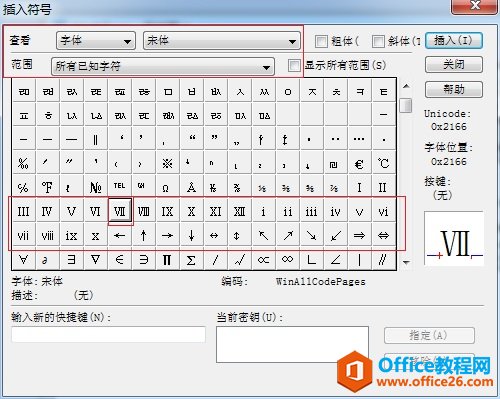Screen dimensions: 500x399
Task: Select the up arrow symbol
Action: (x=144, y=235)
